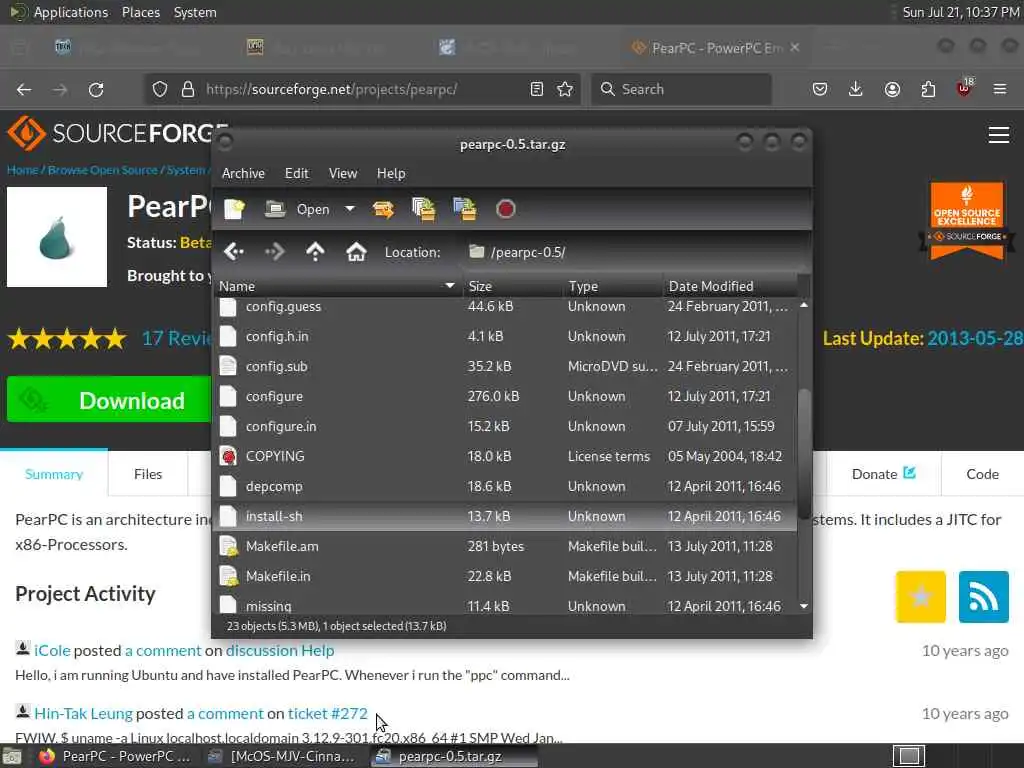Select the COPYING license file
This screenshot has height=768, width=1024.
[505, 456]
